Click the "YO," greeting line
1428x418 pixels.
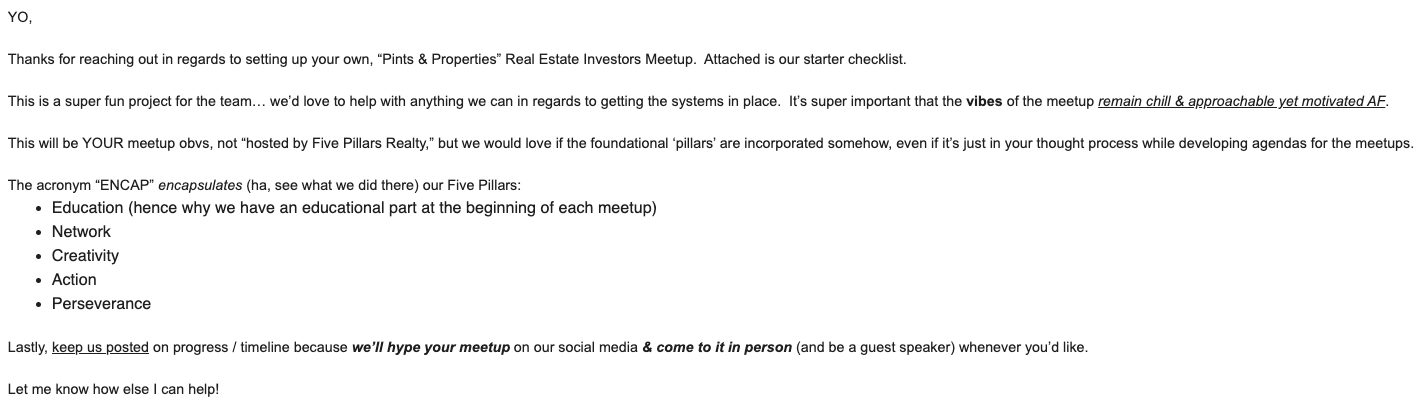[x=20, y=17]
